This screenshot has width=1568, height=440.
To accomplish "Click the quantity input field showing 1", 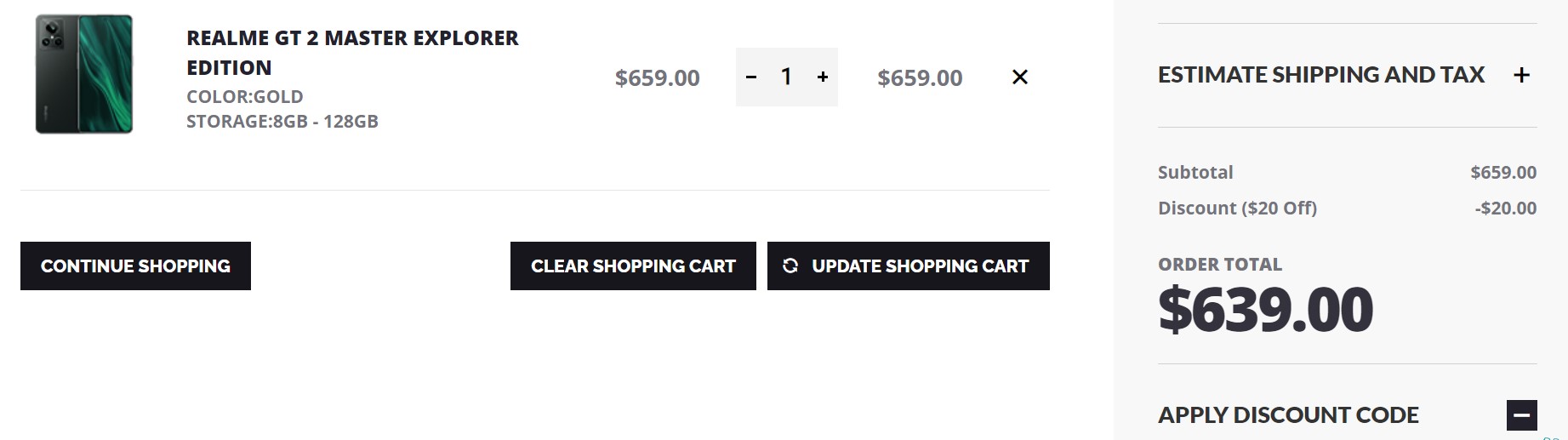I will click(786, 77).
